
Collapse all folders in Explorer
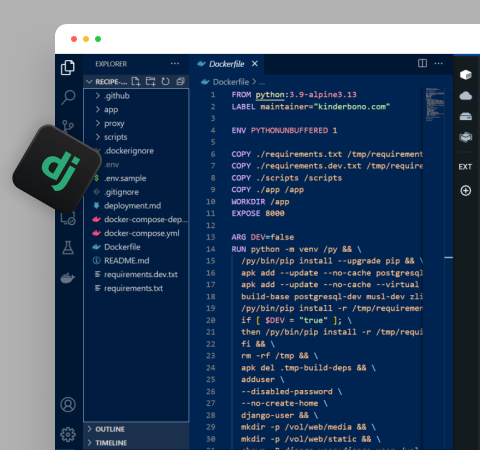pos(180,81)
